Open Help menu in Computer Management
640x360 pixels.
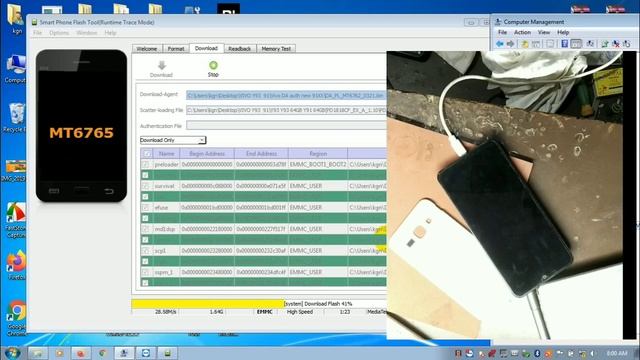tap(563, 32)
